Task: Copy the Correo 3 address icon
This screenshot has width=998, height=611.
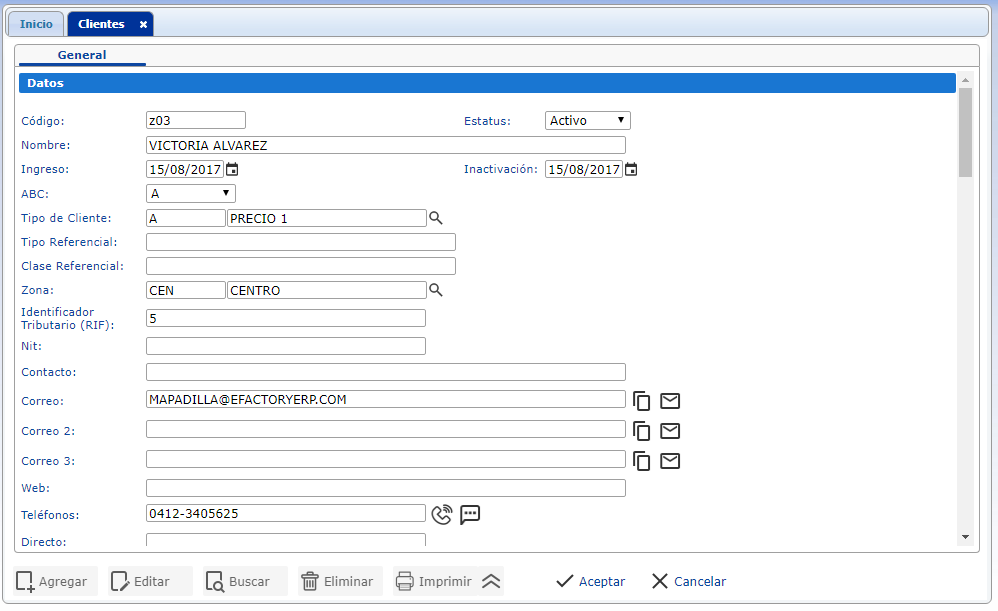Action: [x=642, y=461]
